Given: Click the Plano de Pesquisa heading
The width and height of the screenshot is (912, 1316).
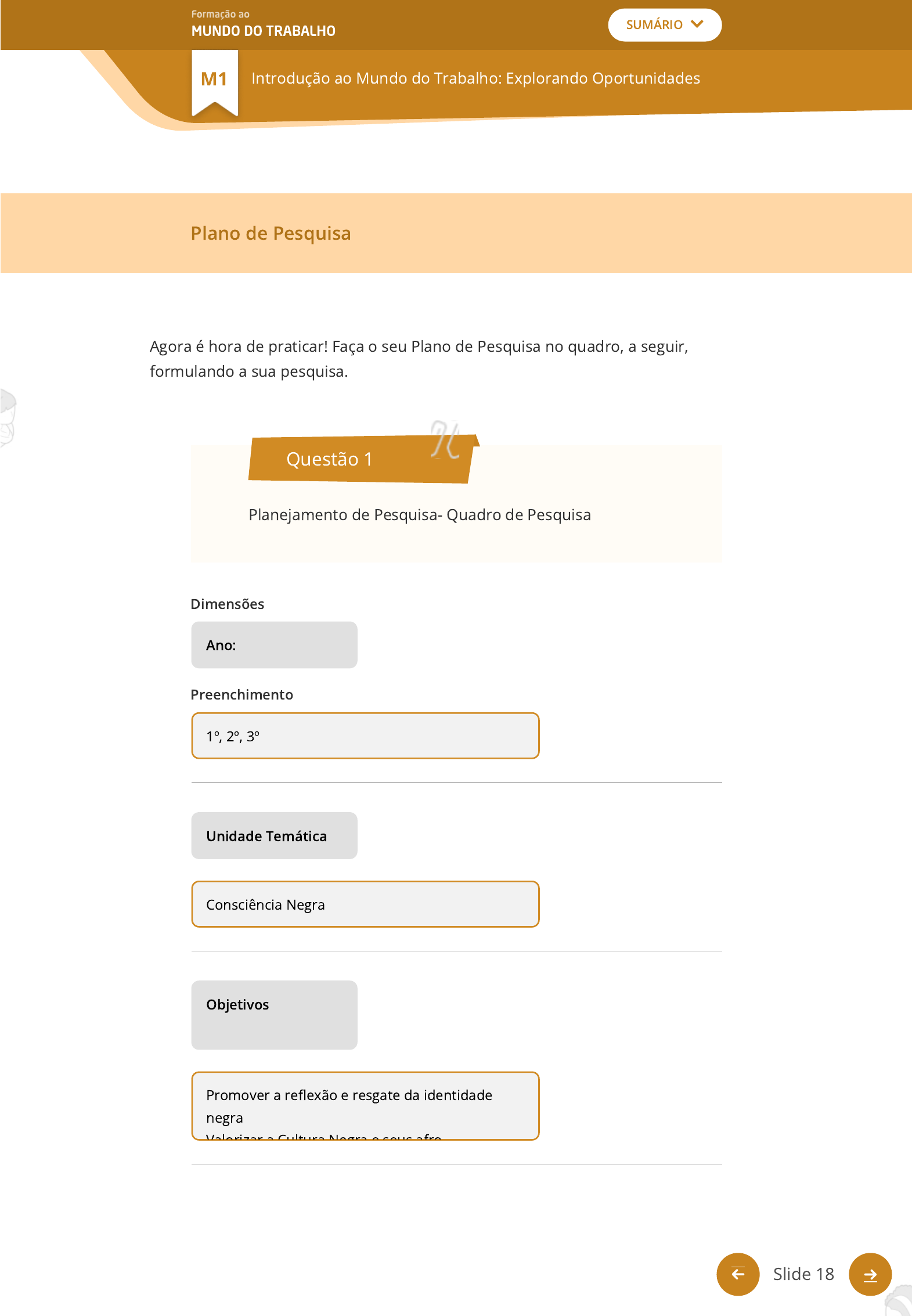Looking at the screenshot, I should click(271, 233).
